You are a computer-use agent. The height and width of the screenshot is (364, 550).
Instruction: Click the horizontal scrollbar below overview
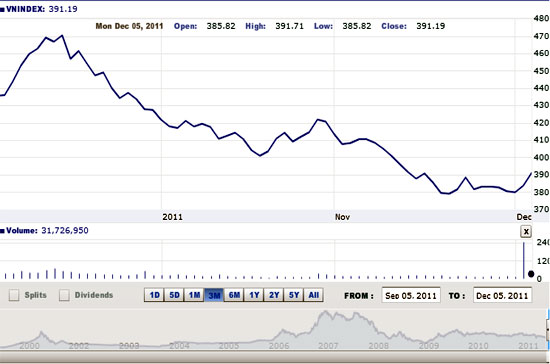[x=274, y=357]
